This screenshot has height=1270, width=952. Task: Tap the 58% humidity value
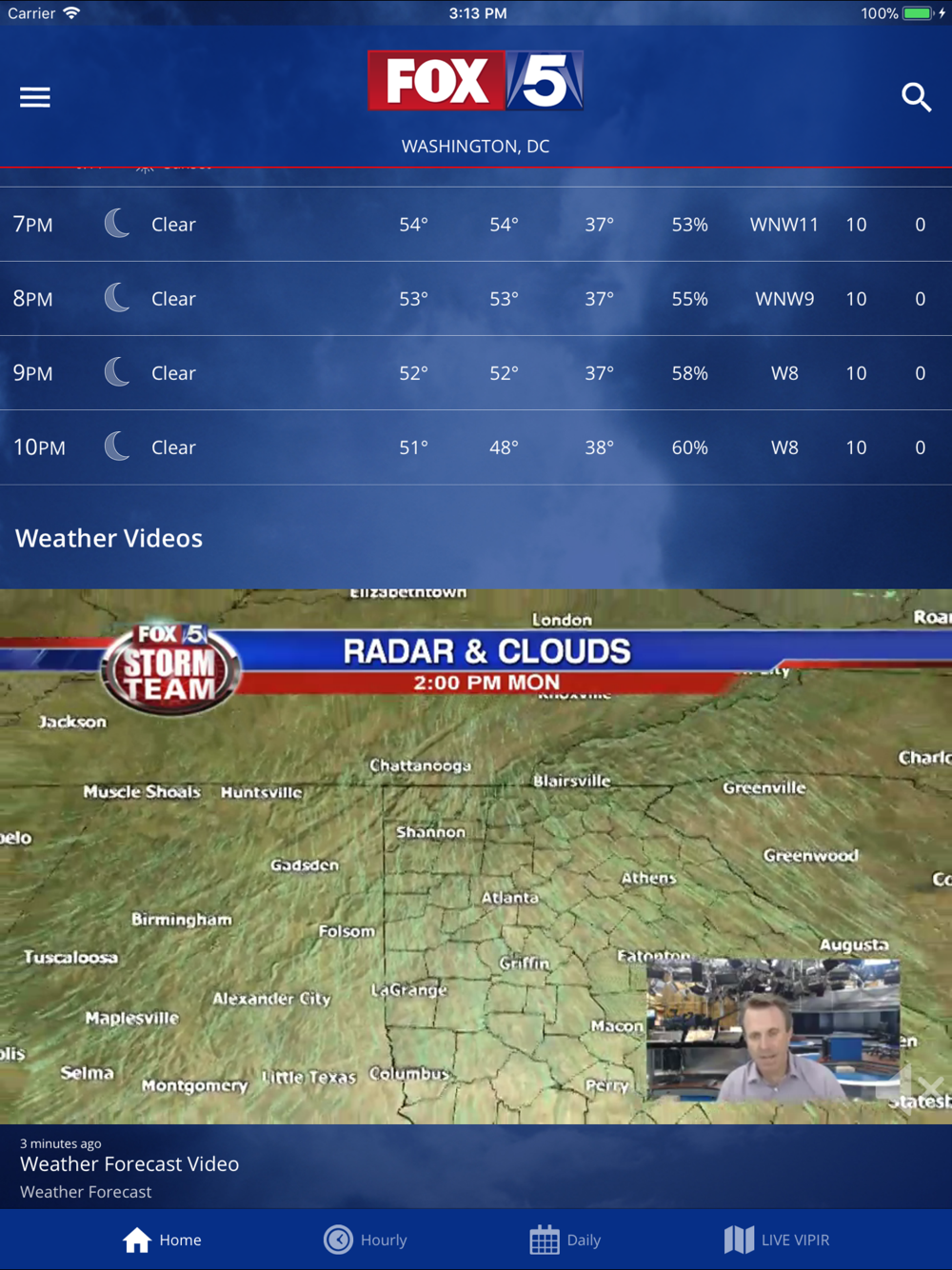point(689,373)
